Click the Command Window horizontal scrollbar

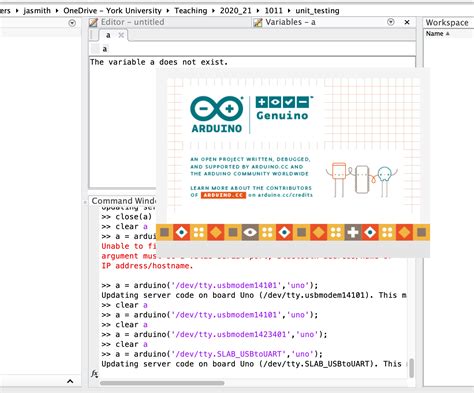[162, 383]
